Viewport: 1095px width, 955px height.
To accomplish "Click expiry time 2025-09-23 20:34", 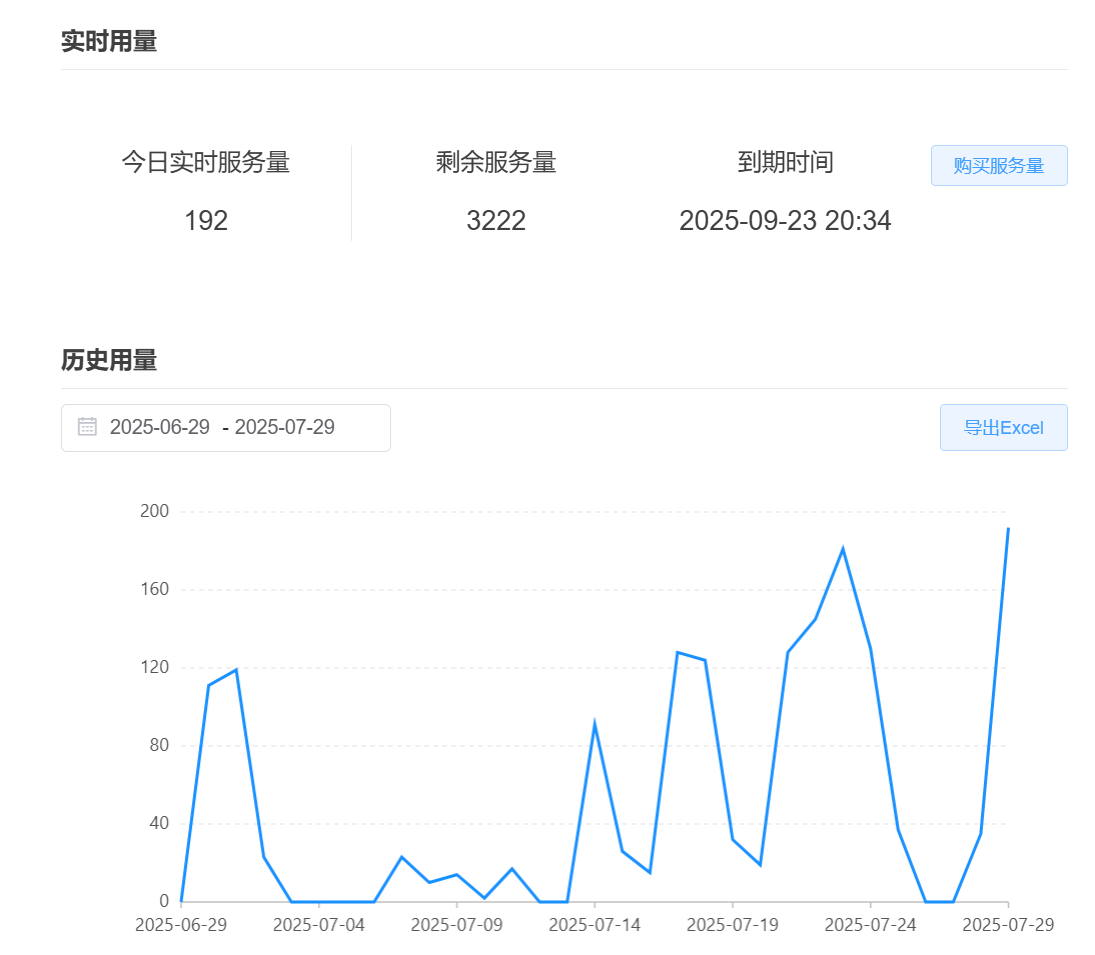I will coord(785,221).
